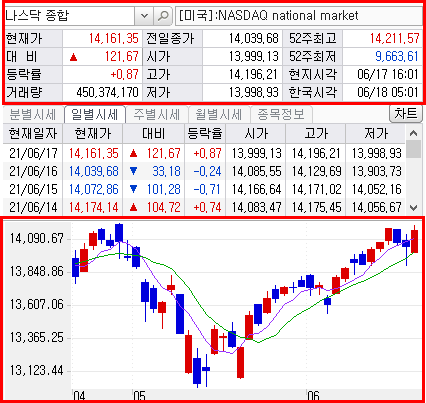Viewport: 426px width, 403px height.
Task: Click the 04 month marker on chart
Action: [x=79, y=396]
